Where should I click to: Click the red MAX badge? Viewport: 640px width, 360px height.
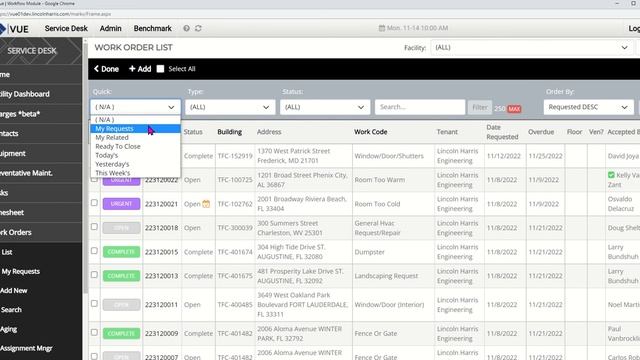pos(514,109)
